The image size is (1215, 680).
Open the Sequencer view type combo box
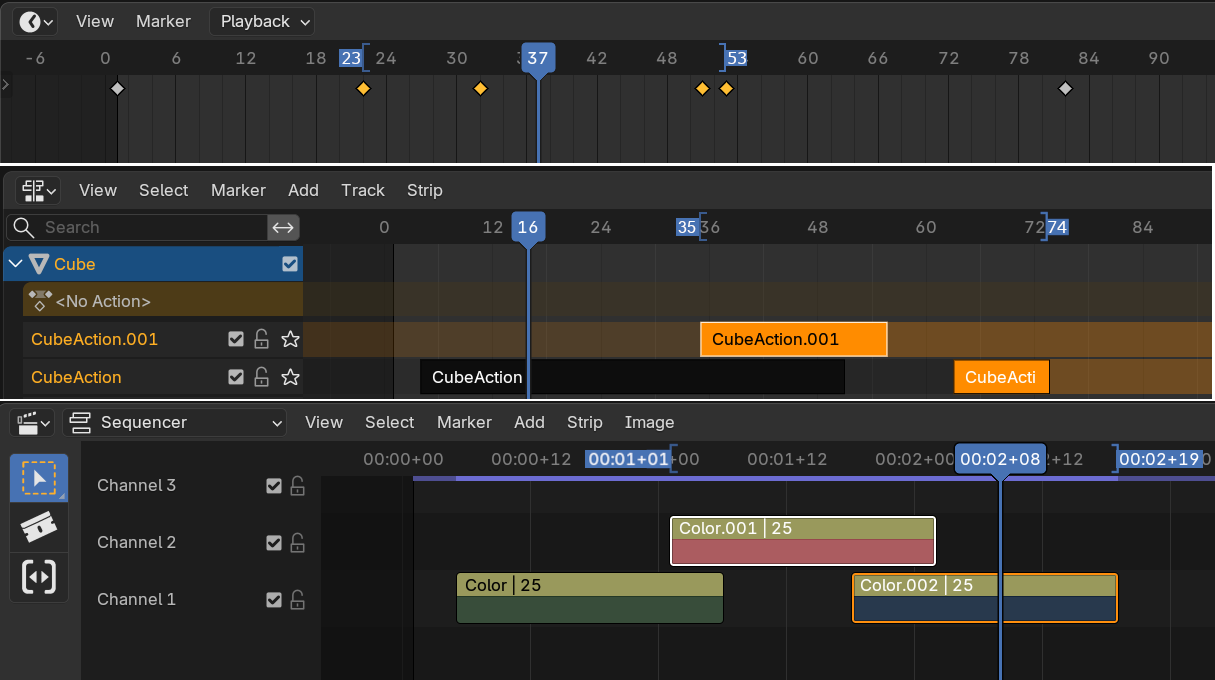tap(174, 422)
